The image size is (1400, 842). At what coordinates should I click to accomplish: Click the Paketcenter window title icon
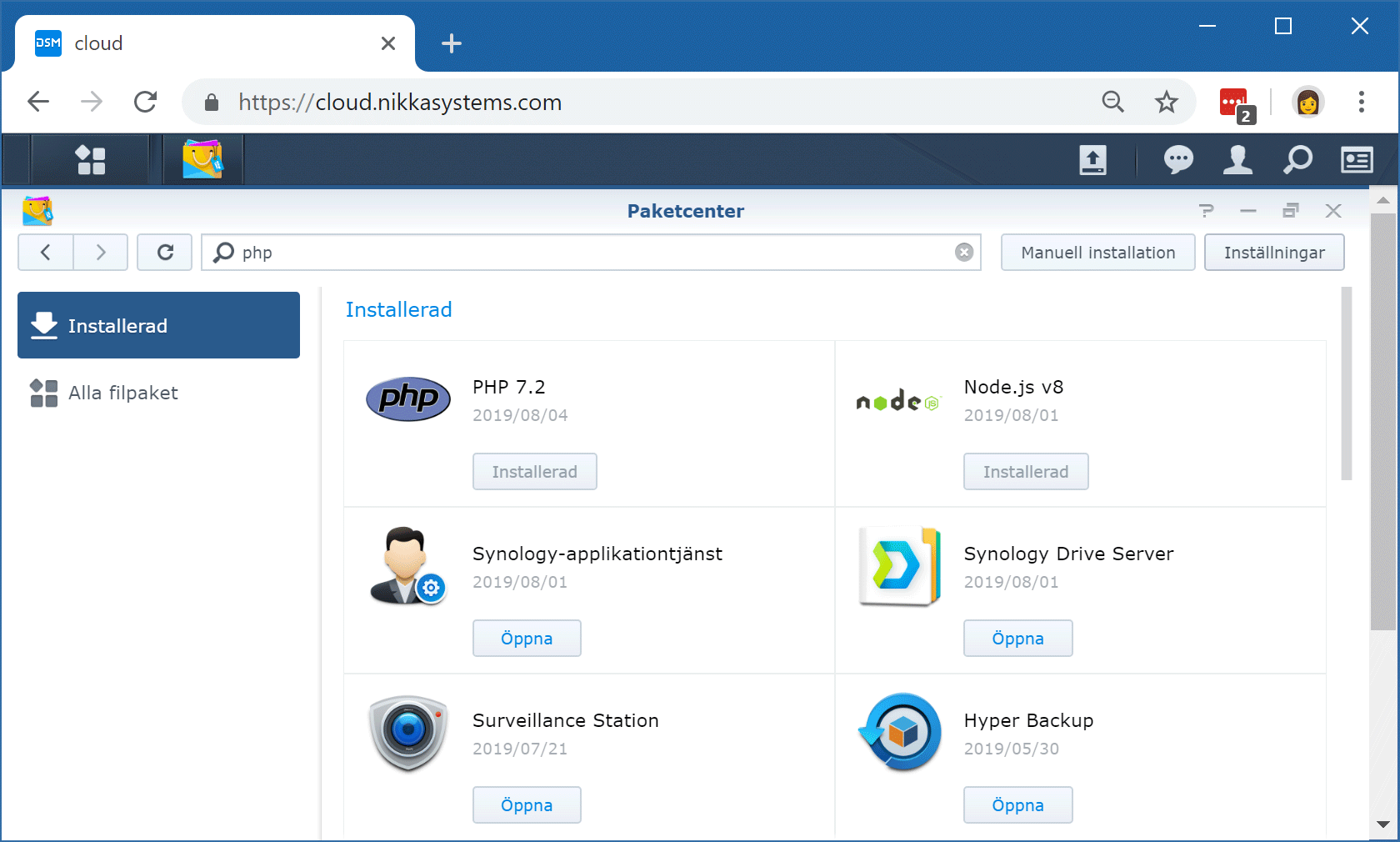tap(37, 211)
